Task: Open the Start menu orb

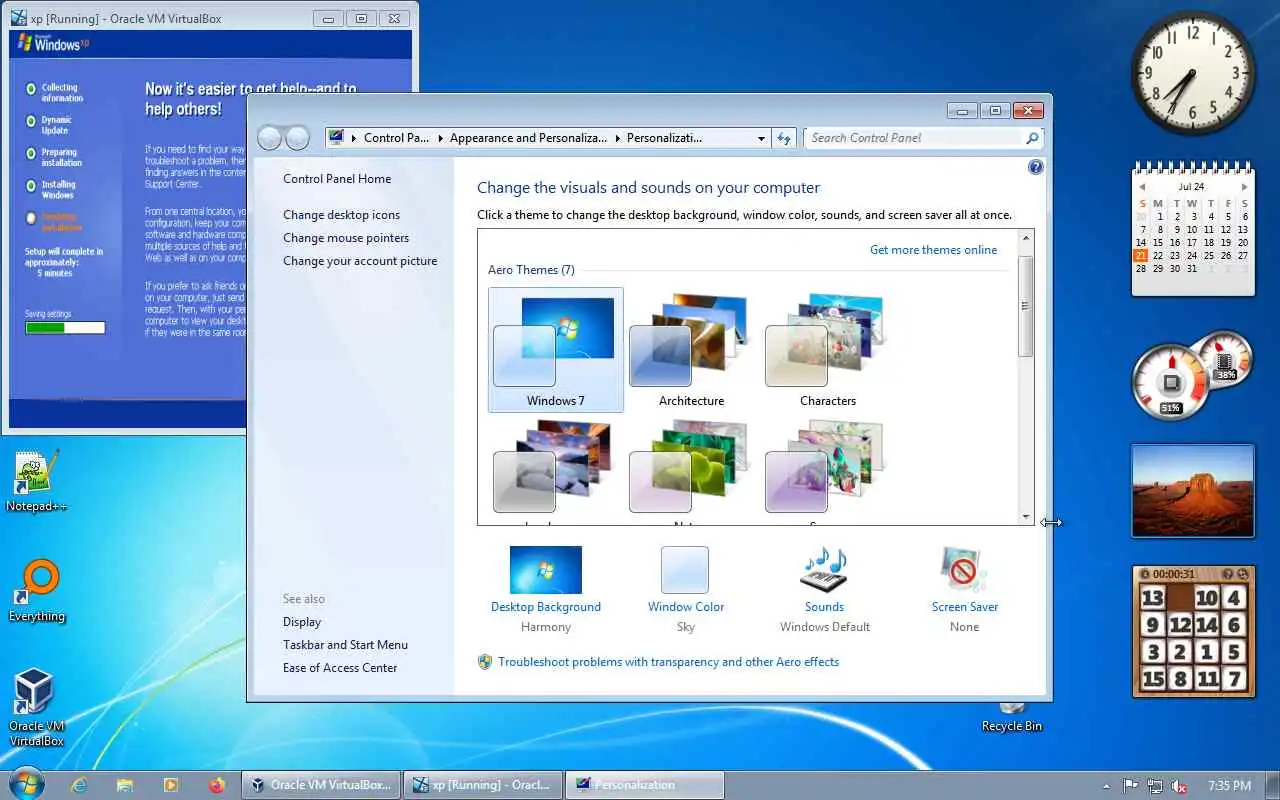Action: pyautogui.click(x=26, y=783)
